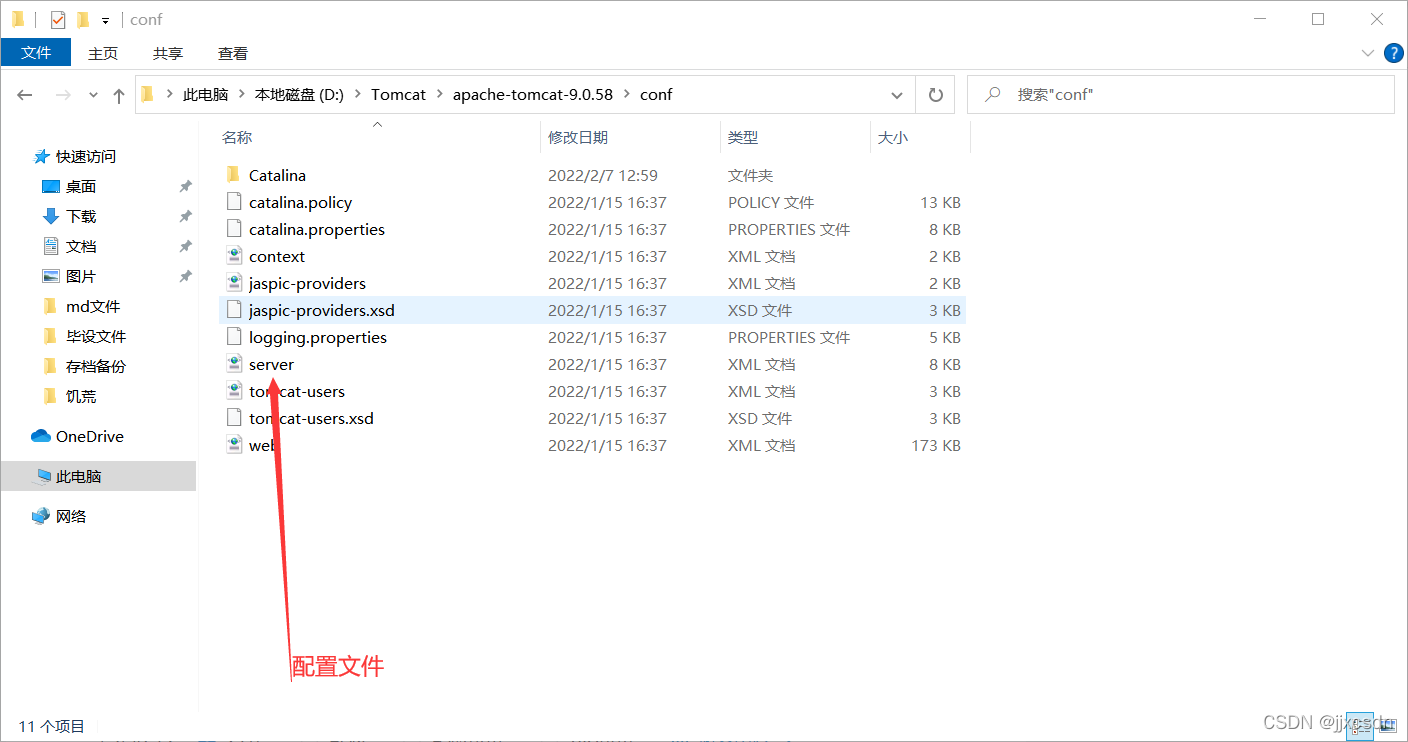Screen dimensions: 1408x742
Task: Click the search magnifier icon
Action: pos(993,94)
